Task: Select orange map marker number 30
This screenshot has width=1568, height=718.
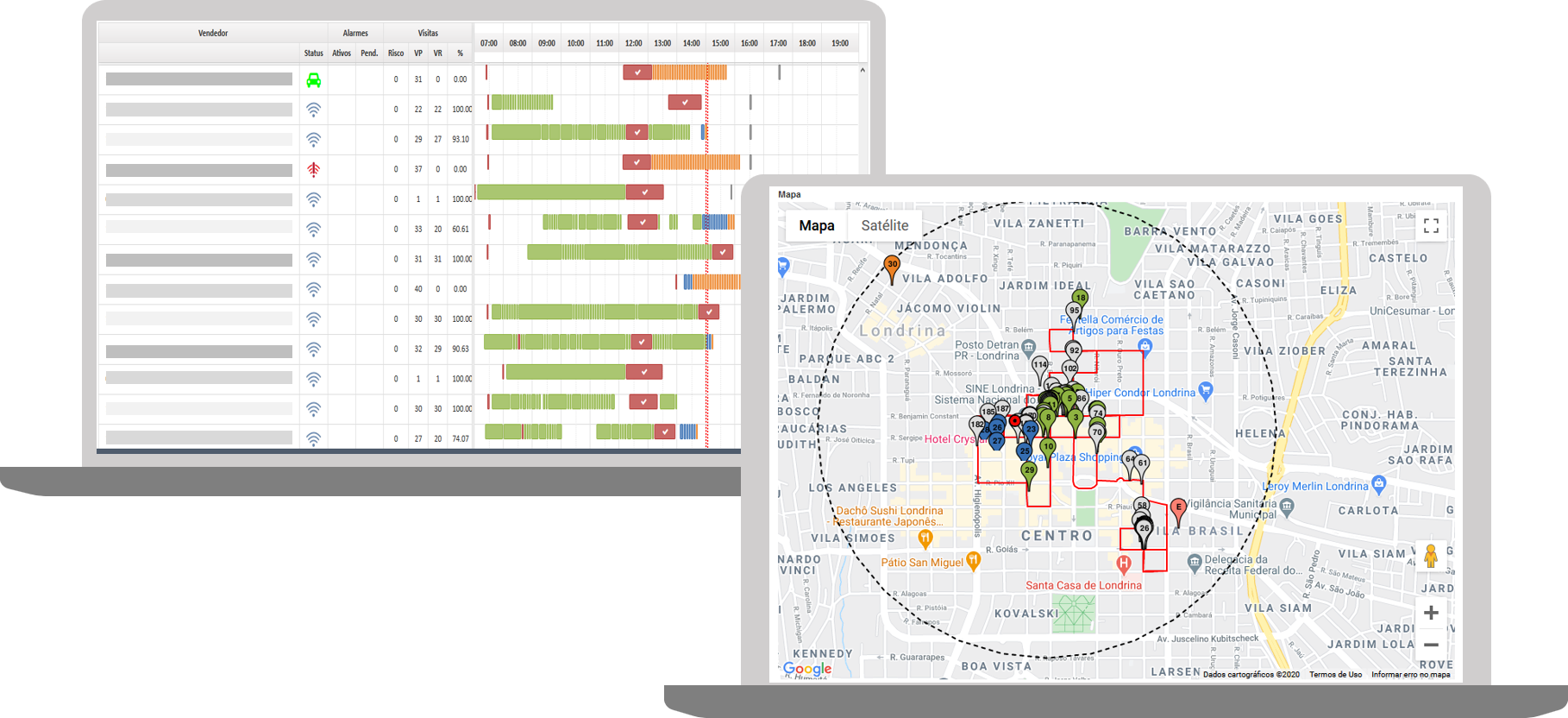Action: [892, 267]
